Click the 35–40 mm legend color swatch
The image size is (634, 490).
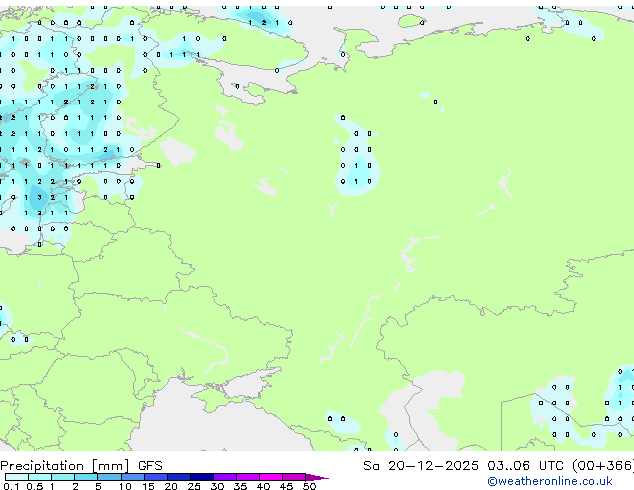248,477
